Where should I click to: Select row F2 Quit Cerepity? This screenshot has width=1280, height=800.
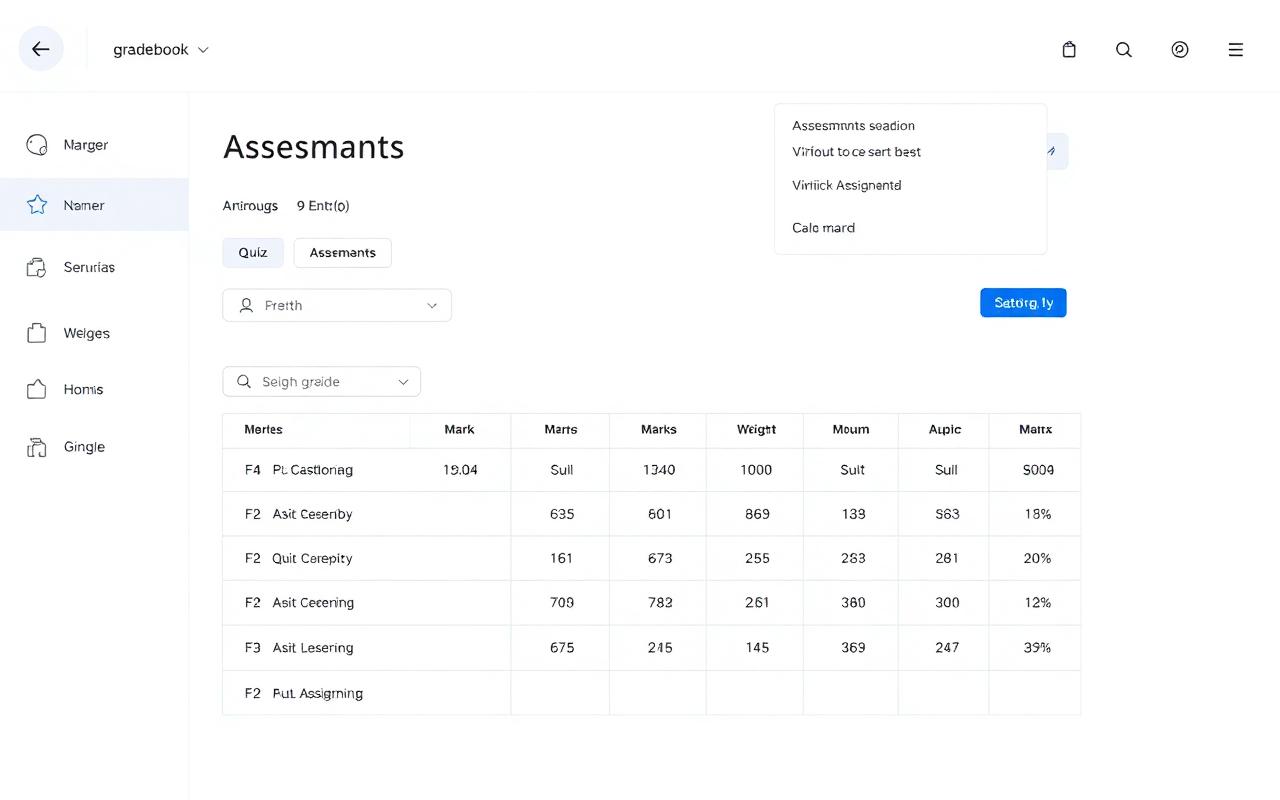point(651,558)
